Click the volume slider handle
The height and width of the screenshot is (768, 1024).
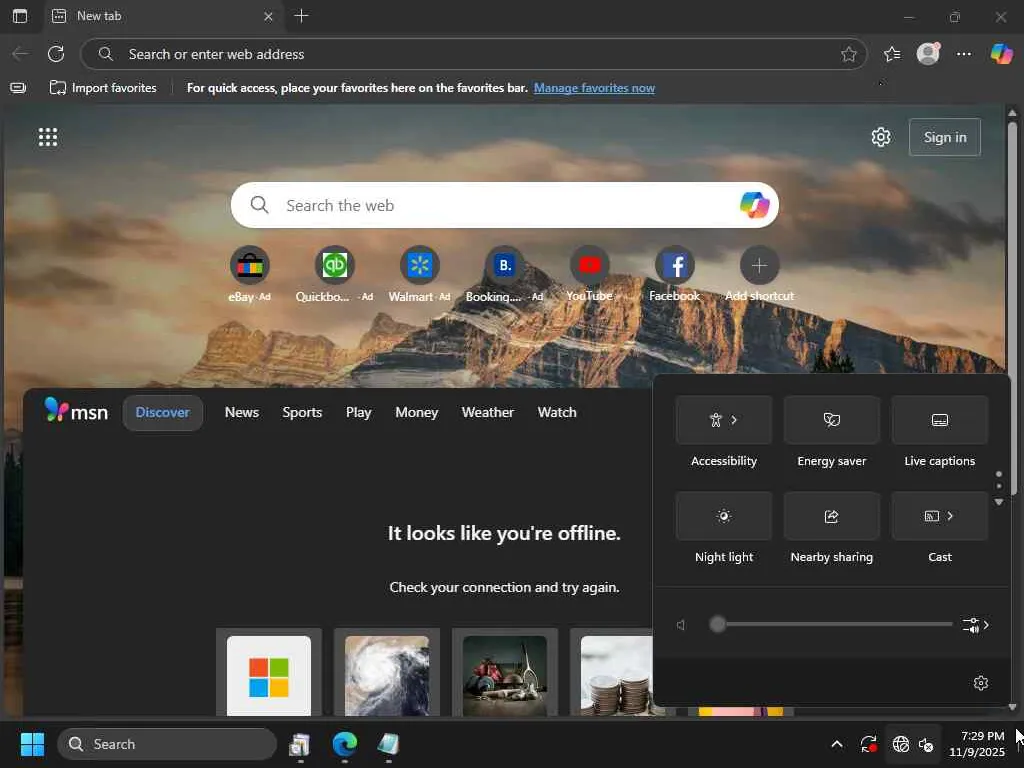(717, 624)
